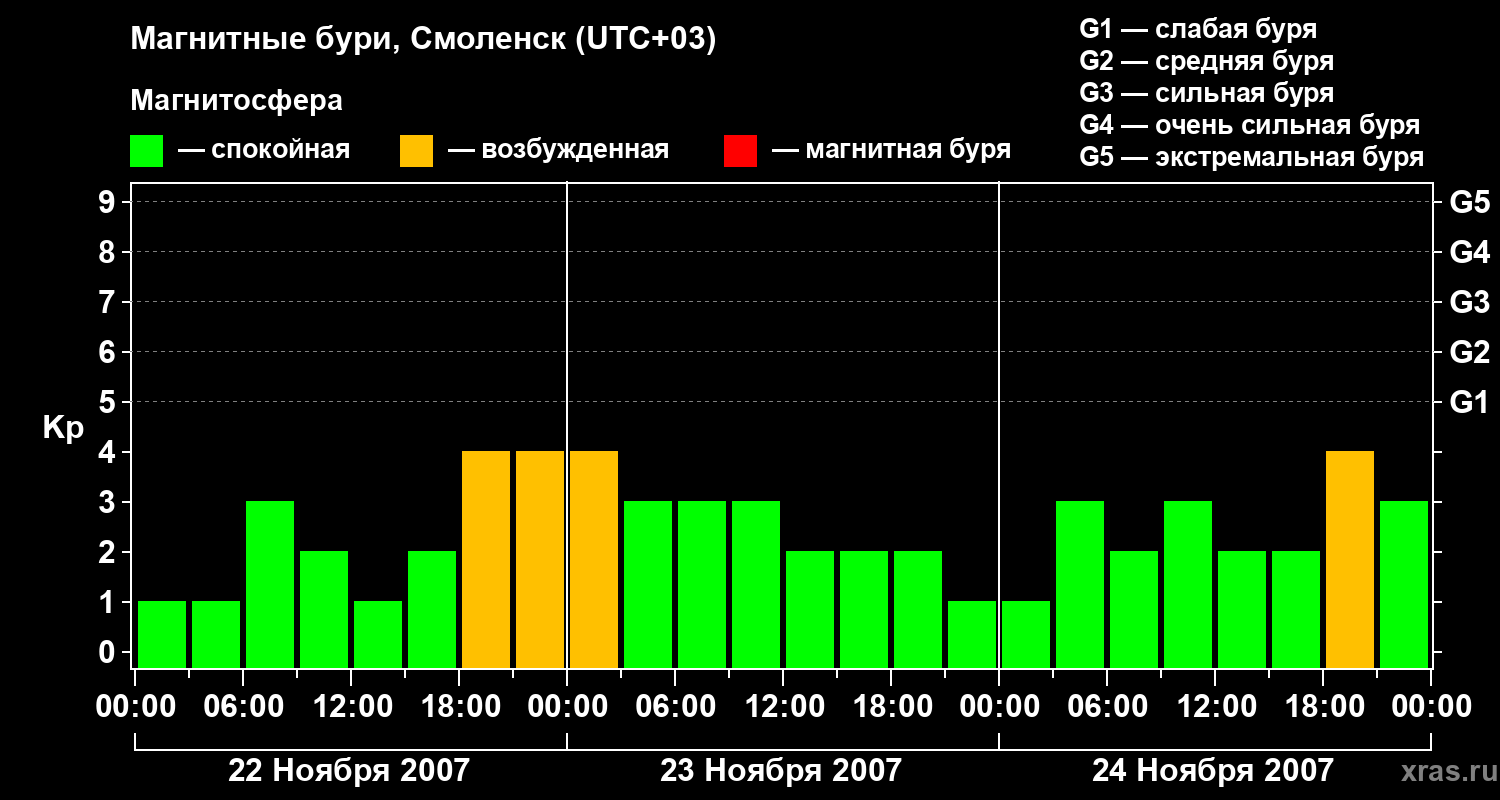Screen dimensions: 1500x800
Task: Click the 'G1' right-axis label
Action: coord(1470,402)
